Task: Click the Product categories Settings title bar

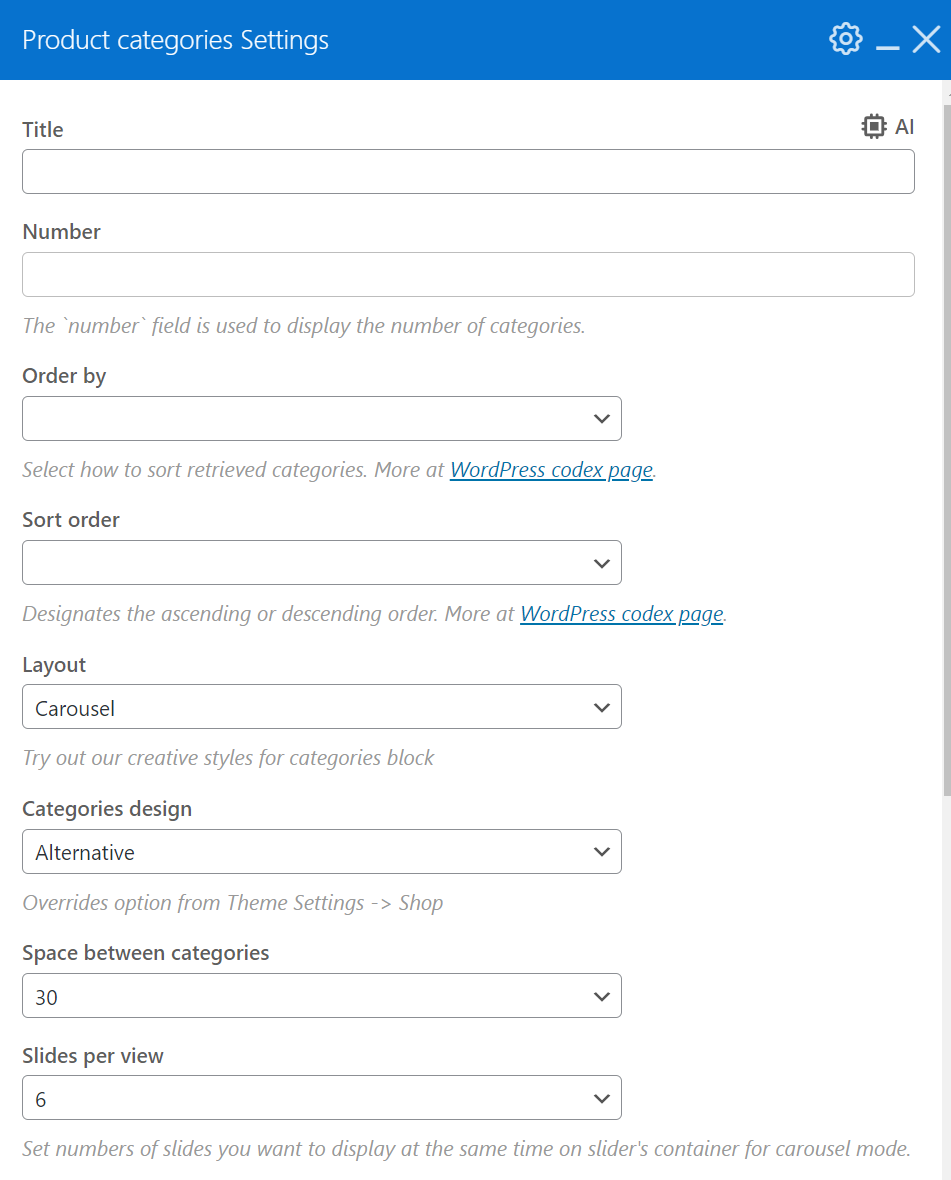Action: [400, 40]
